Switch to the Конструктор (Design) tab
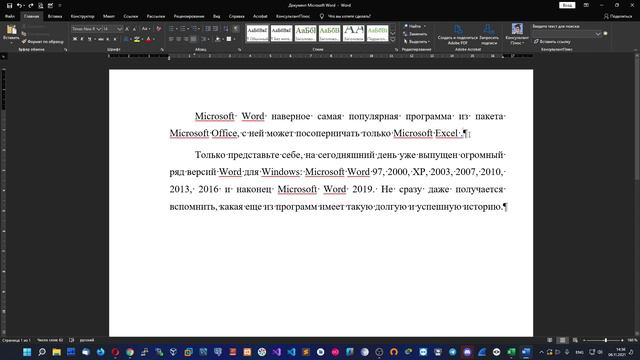This screenshot has width=640, height=360. [82, 16]
